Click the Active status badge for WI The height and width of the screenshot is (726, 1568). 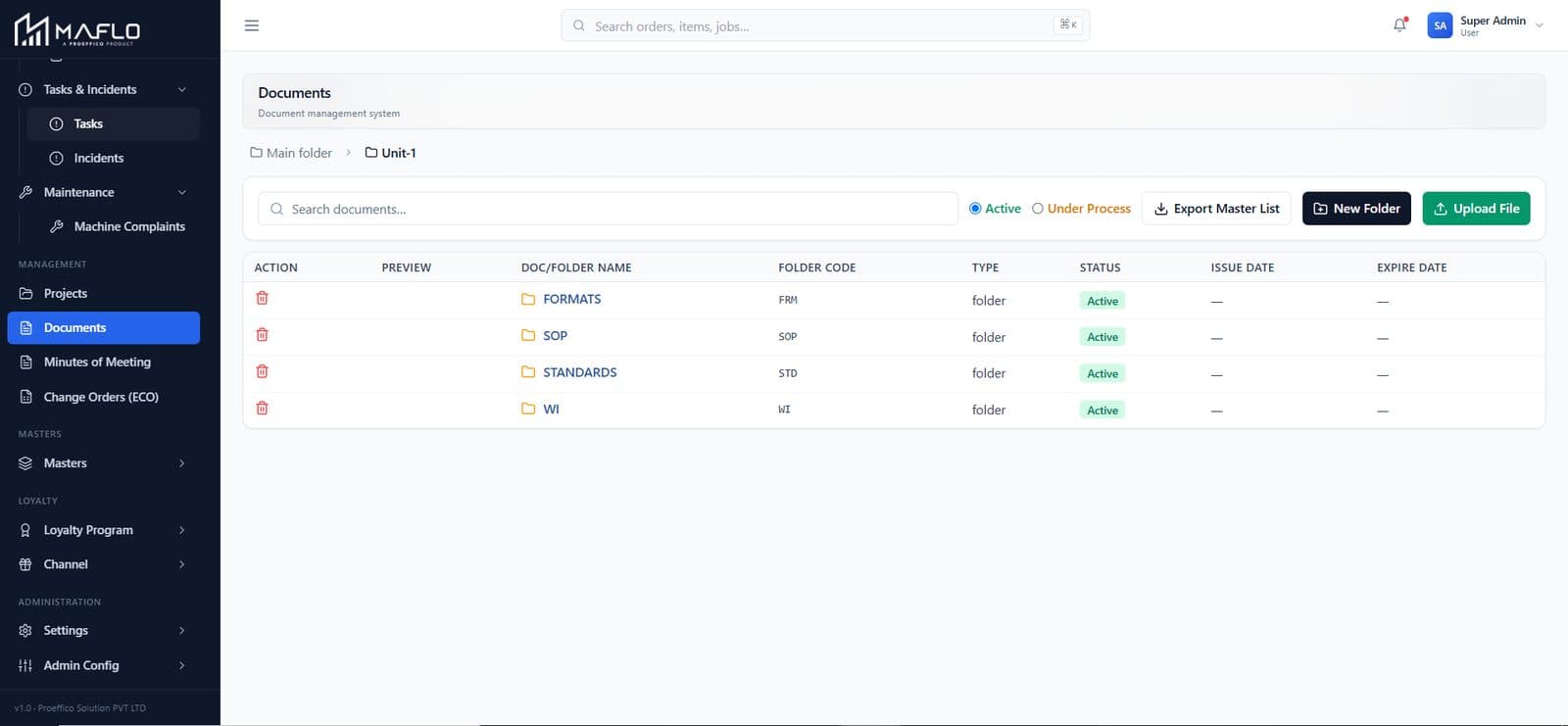[x=1102, y=411]
